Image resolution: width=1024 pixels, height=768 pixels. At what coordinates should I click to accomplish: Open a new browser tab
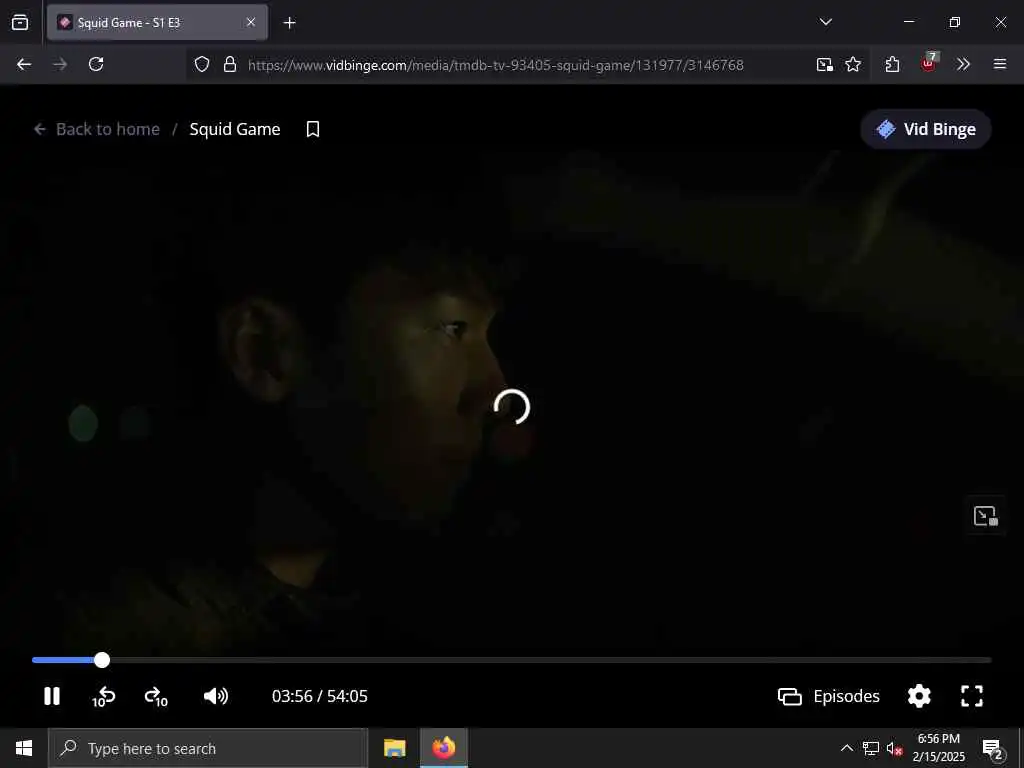point(289,23)
